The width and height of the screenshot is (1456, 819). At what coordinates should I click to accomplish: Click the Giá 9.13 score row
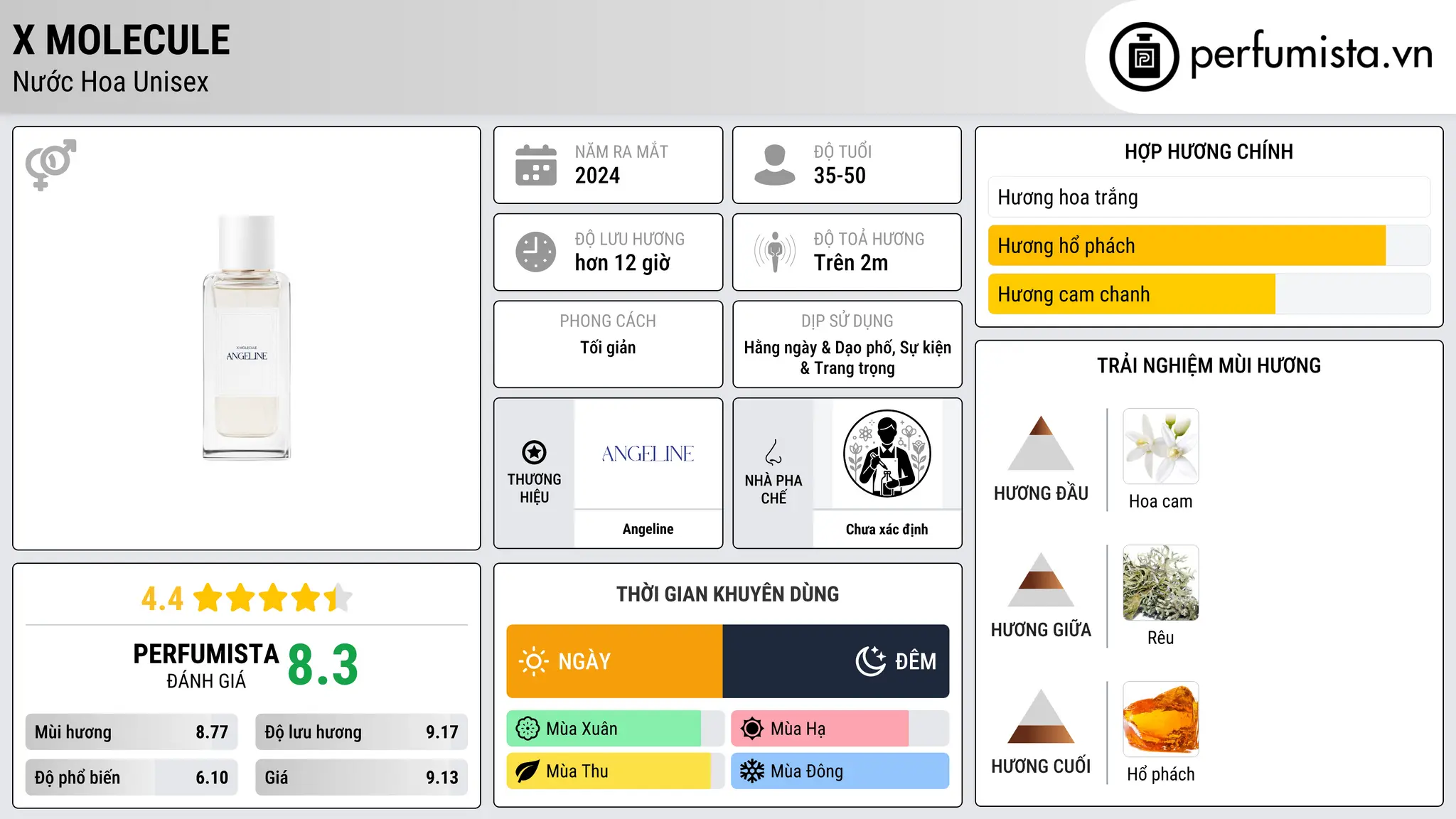361,777
